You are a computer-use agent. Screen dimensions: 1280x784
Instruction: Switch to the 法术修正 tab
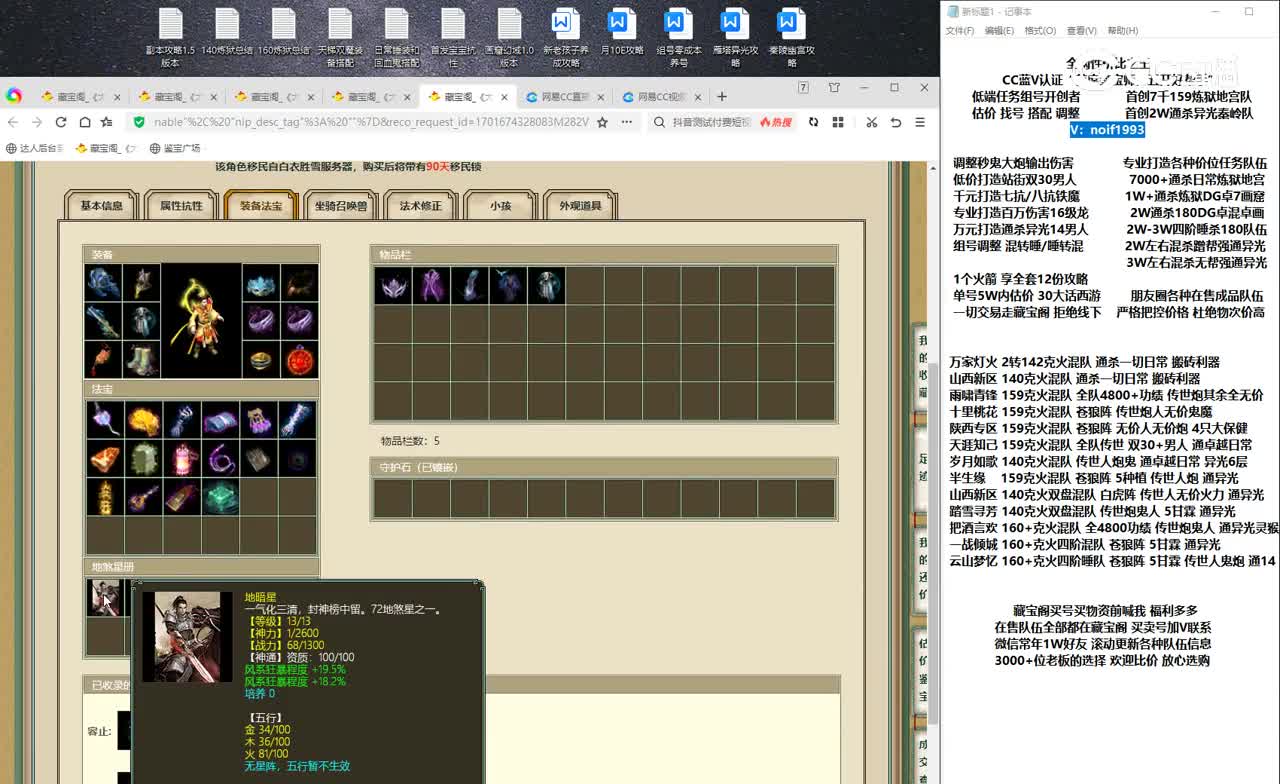tap(421, 205)
